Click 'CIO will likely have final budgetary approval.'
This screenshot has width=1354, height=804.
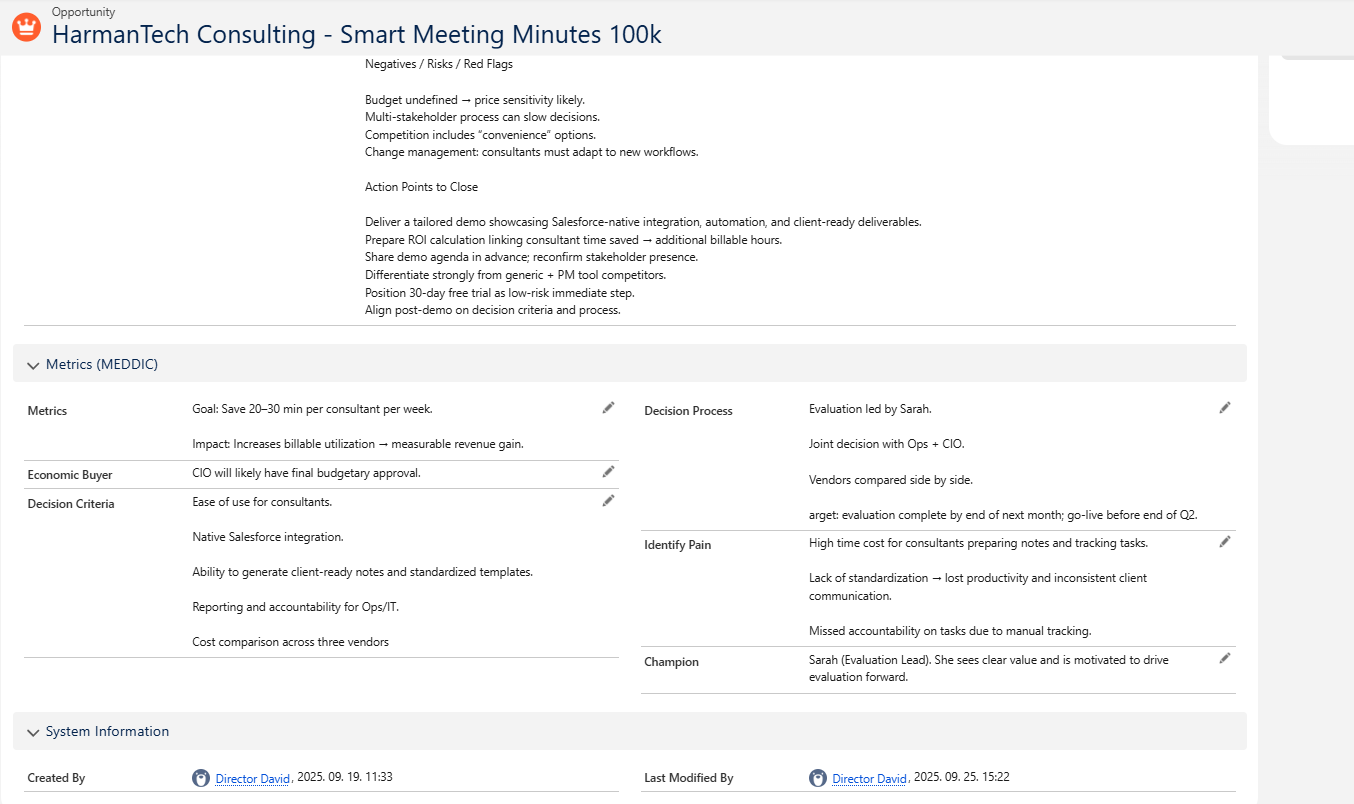pyautogui.click(x=307, y=473)
